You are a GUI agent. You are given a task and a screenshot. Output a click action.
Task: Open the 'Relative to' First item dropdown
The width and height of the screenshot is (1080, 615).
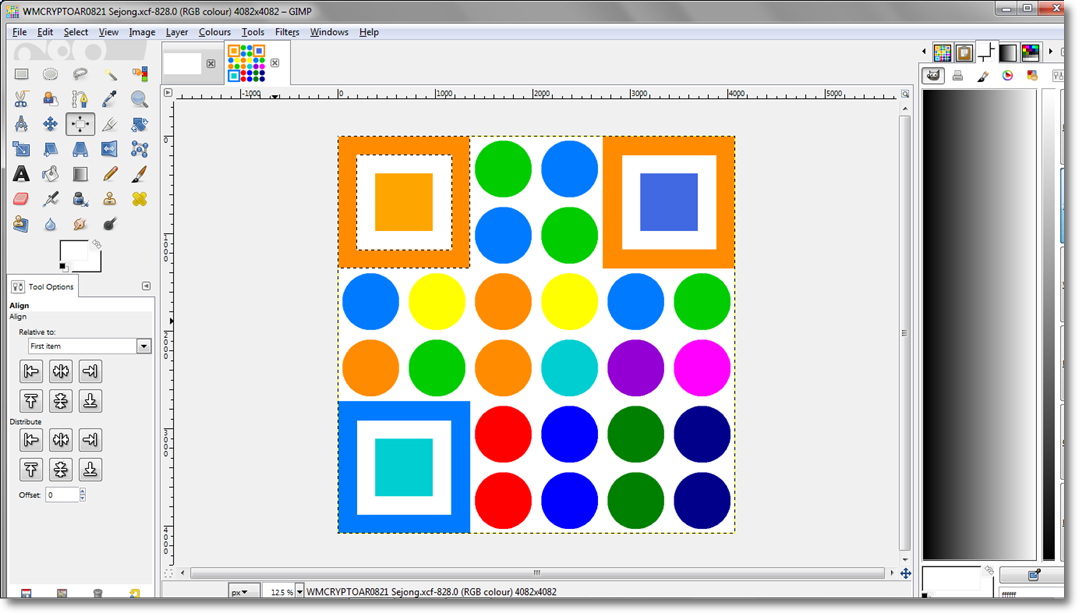coord(89,346)
